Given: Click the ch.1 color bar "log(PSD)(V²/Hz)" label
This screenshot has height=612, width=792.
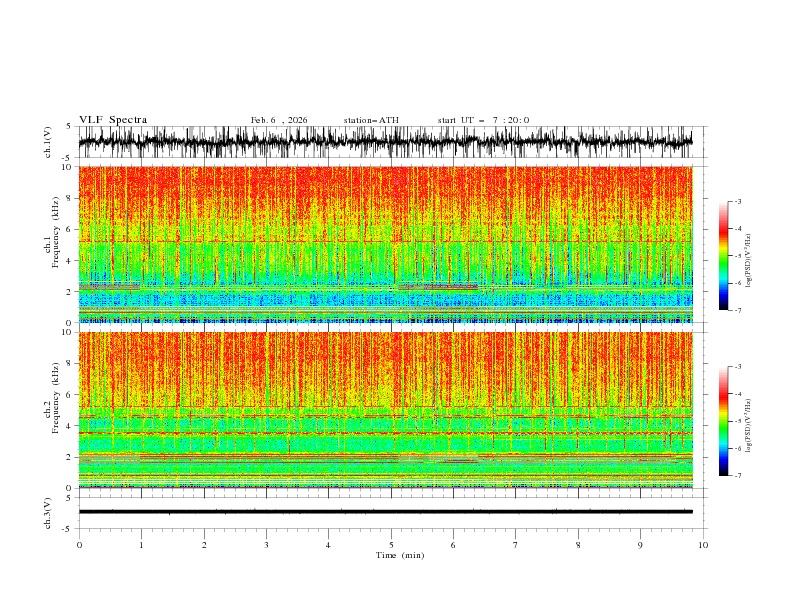Looking at the screenshot, I should (x=748, y=261).
